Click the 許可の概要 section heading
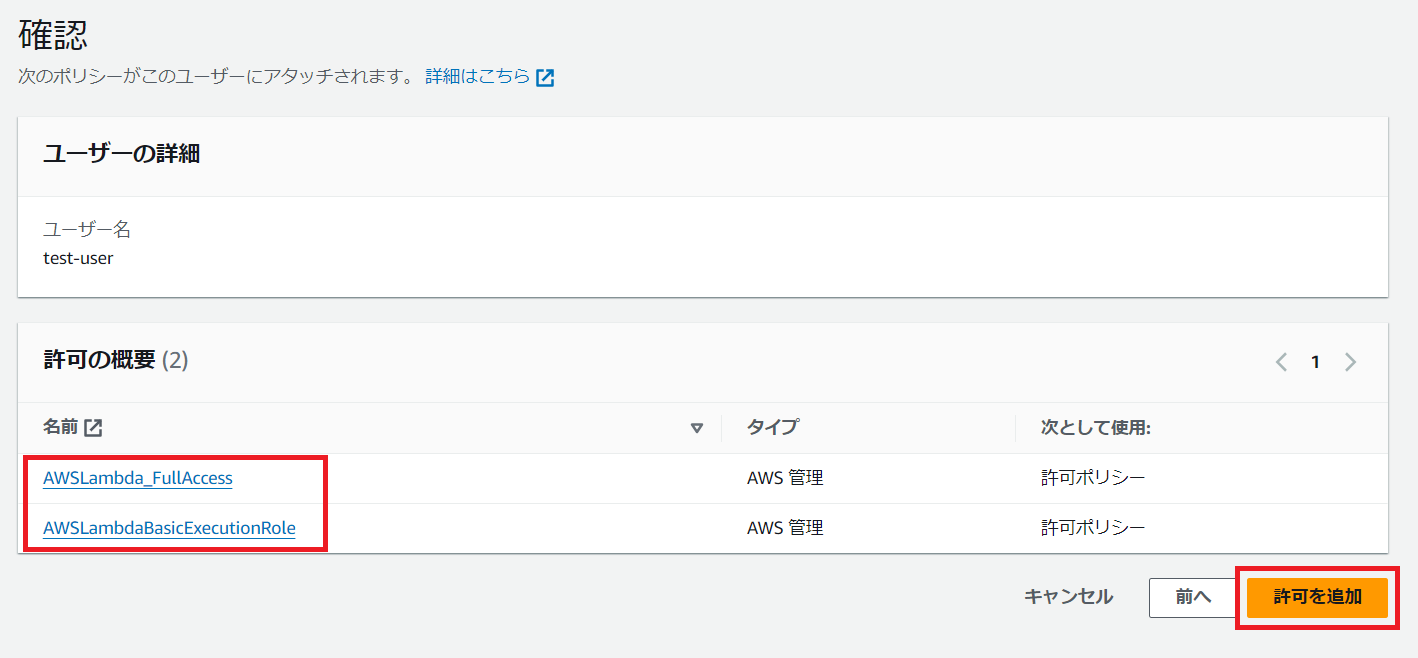The image size is (1418, 658). 99,360
